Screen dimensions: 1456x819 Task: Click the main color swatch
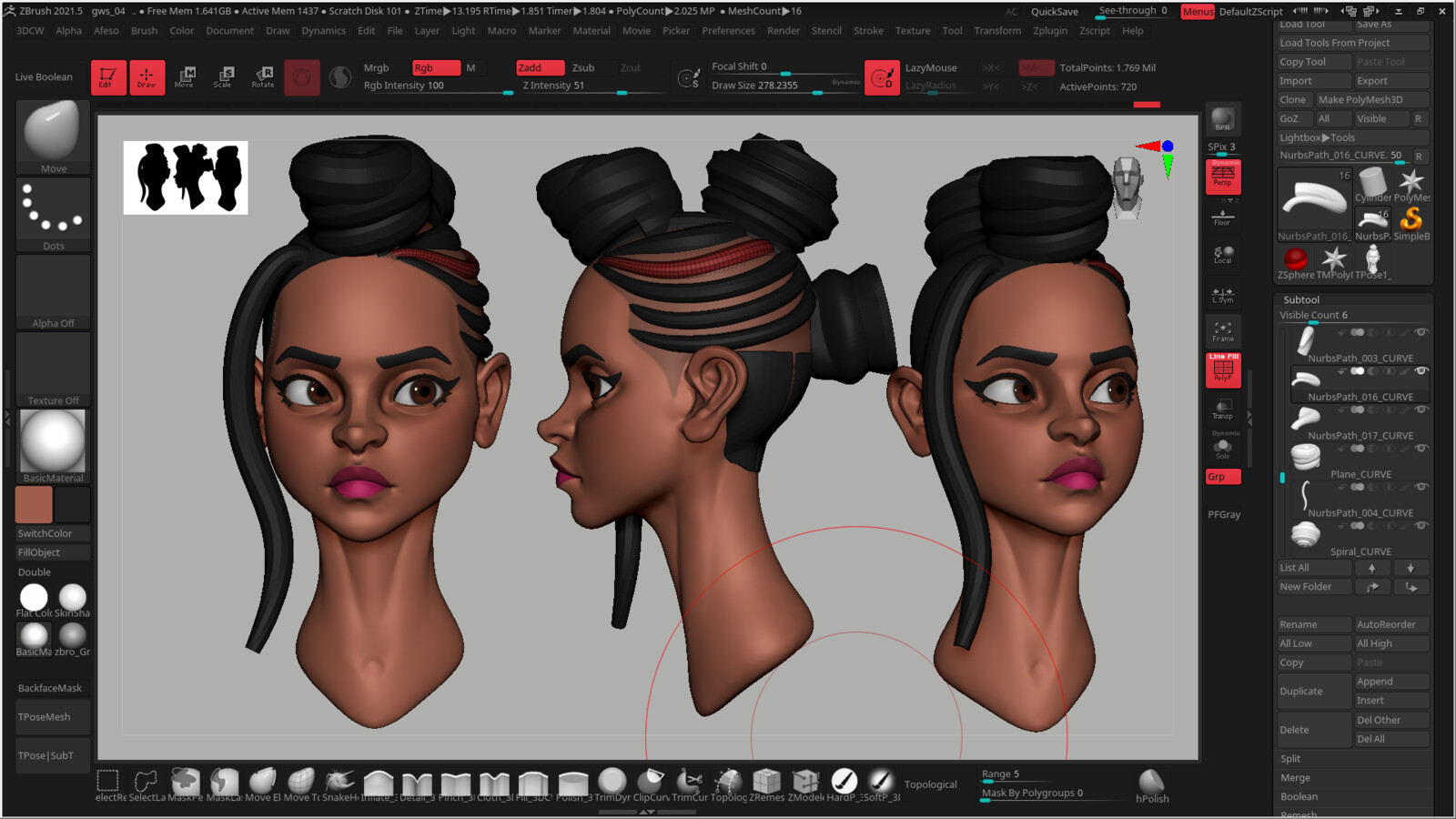tap(34, 505)
